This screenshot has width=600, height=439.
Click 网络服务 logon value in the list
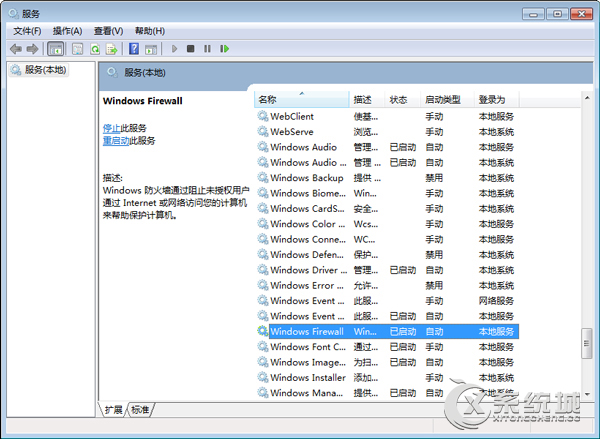pos(496,300)
